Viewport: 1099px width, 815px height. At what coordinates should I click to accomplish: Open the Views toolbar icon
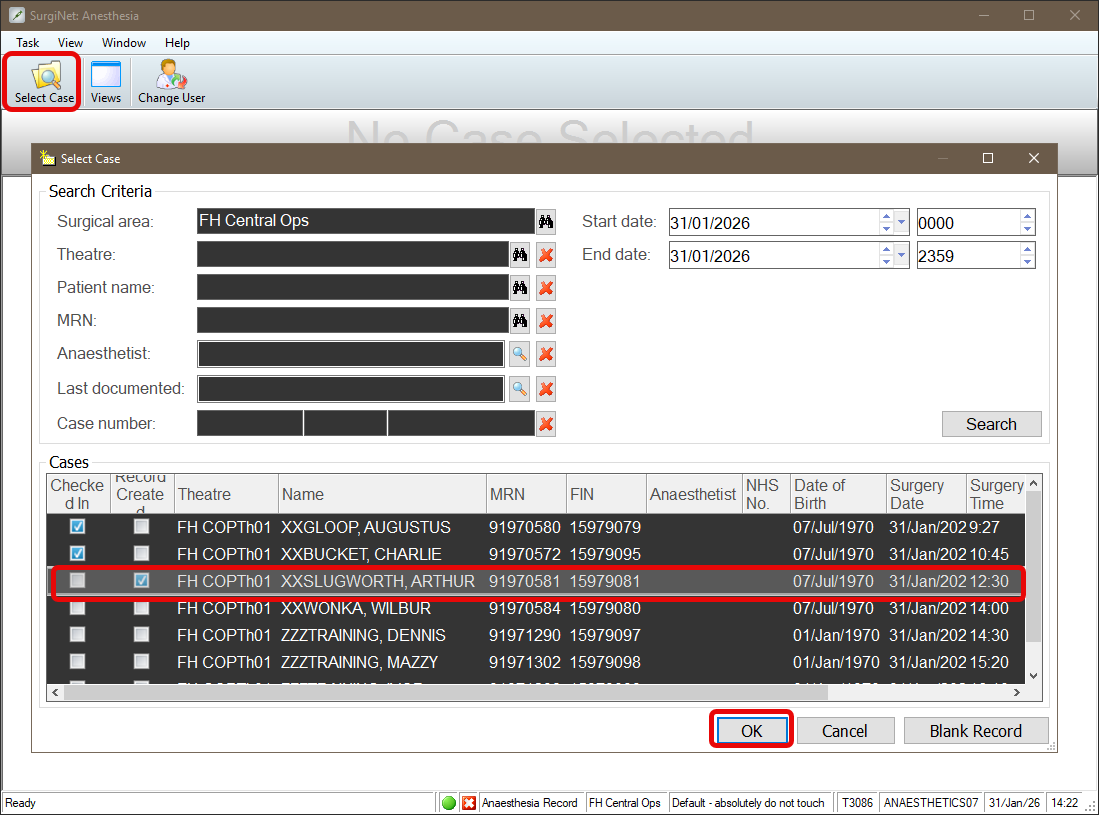point(105,82)
